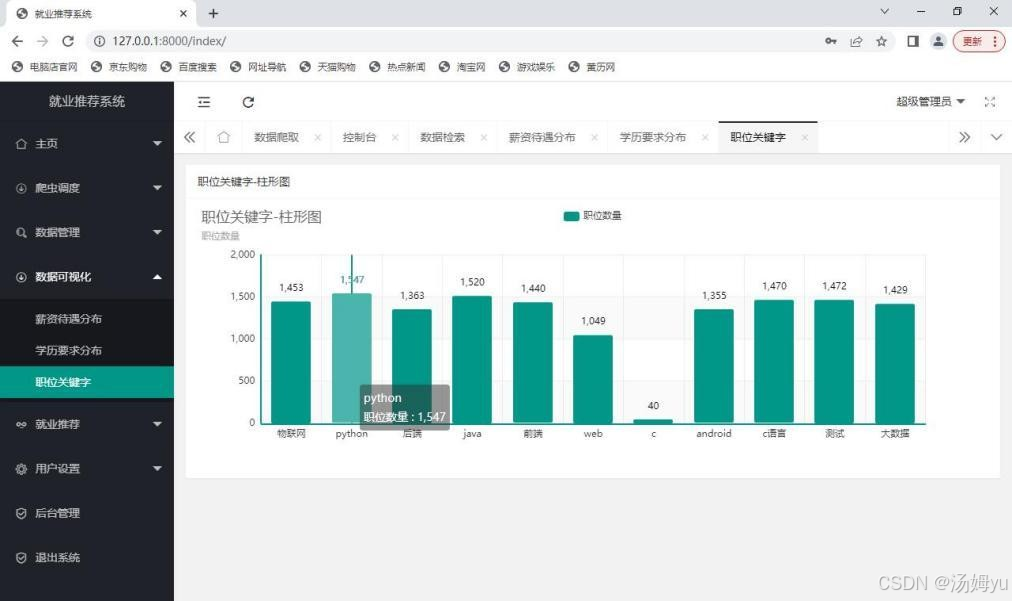The width and height of the screenshot is (1012, 601).
Task: Close the 控制台 tab
Action: pyautogui.click(x=395, y=138)
